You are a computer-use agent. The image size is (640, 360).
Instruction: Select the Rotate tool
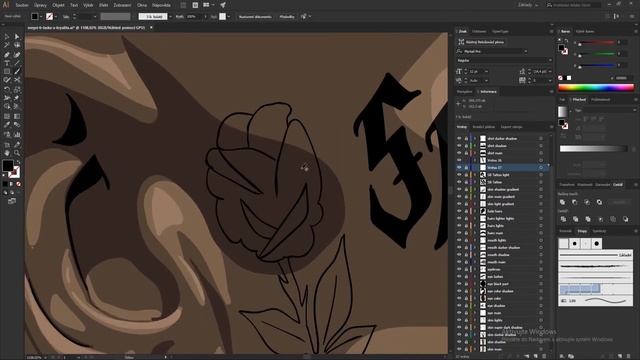click(7, 89)
